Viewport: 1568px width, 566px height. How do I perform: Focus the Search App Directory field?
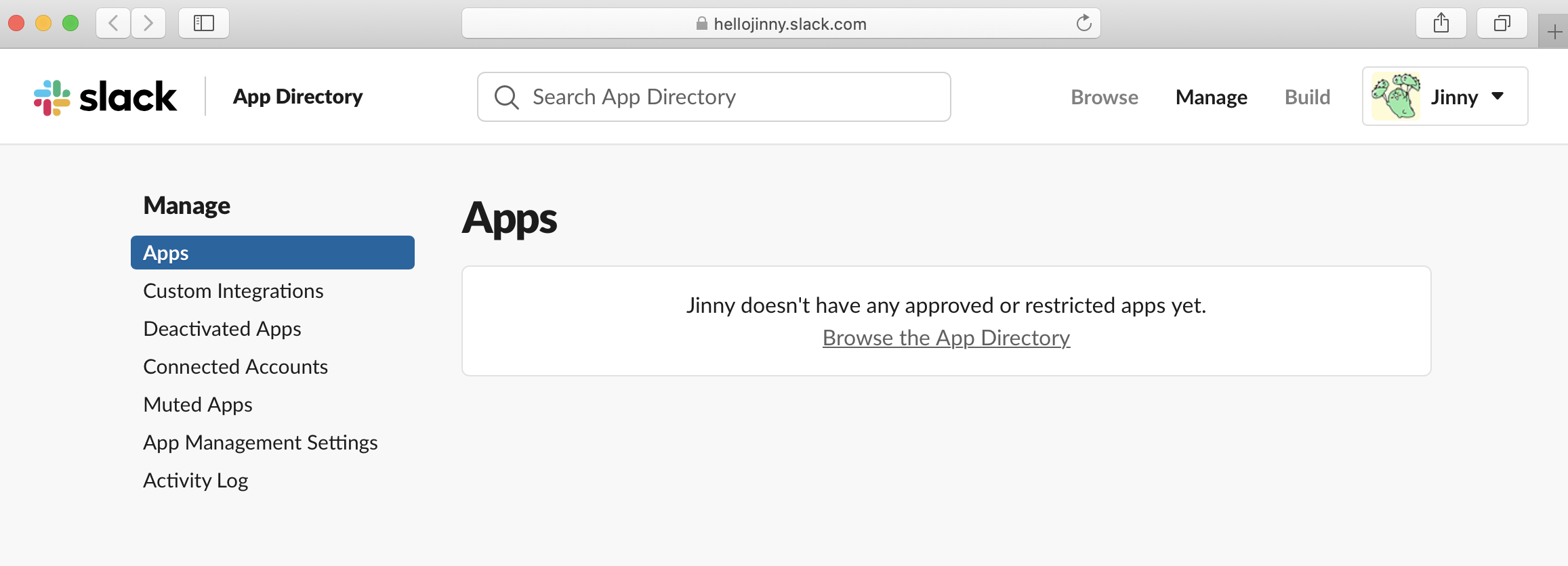point(714,97)
